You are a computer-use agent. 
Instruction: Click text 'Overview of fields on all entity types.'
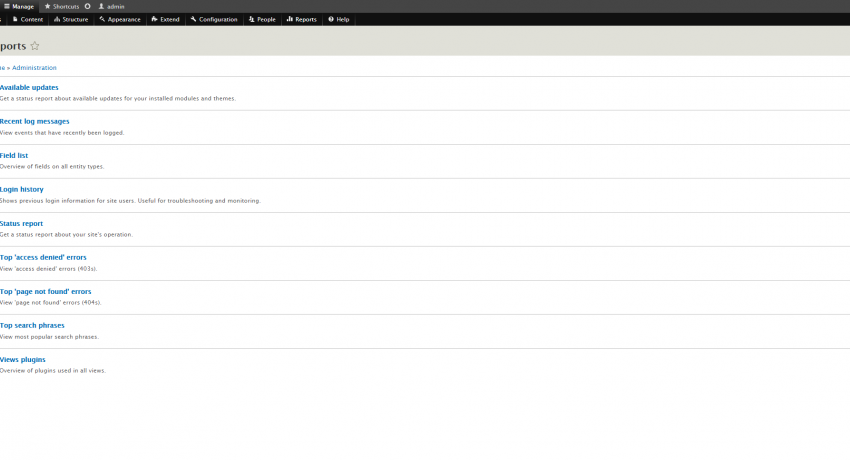(x=52, y=166)
